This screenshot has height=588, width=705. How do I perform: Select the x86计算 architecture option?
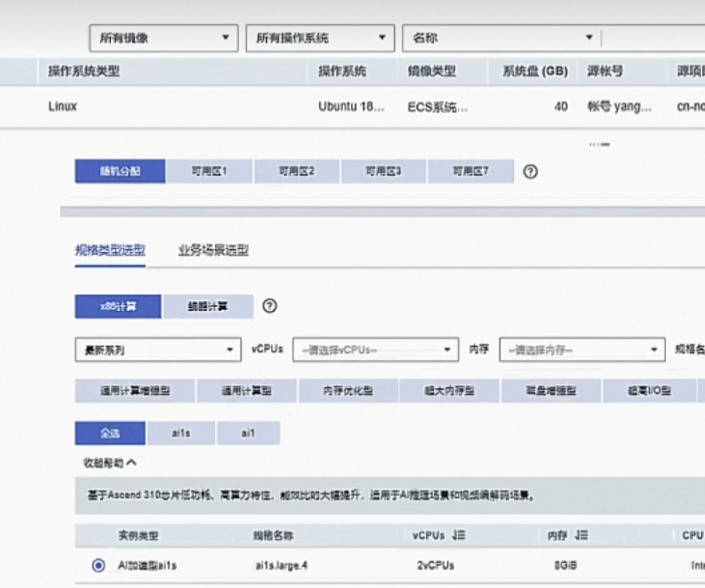pos(118,307)
